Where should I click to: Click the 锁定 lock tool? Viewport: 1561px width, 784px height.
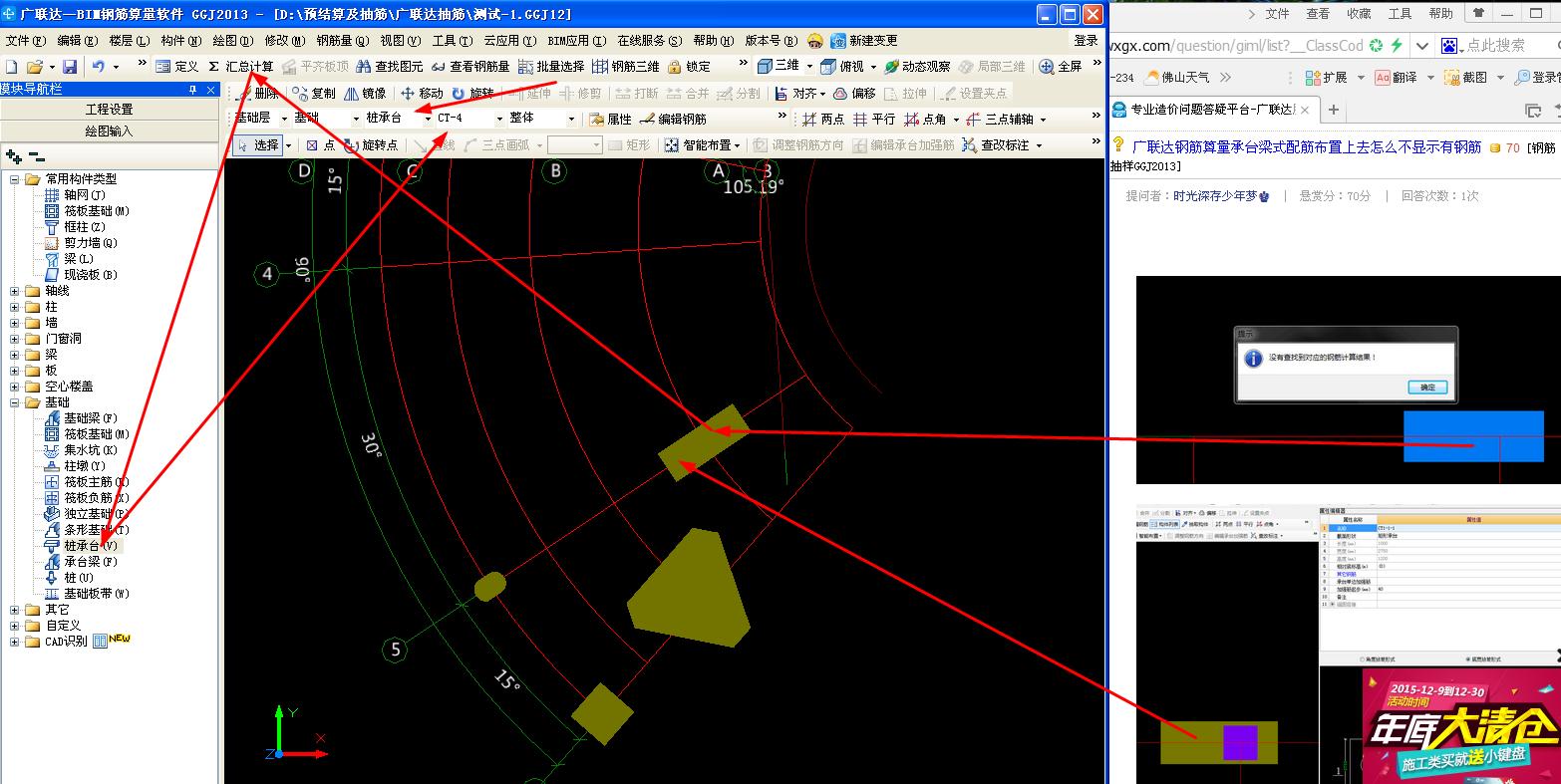click(689, 66)
